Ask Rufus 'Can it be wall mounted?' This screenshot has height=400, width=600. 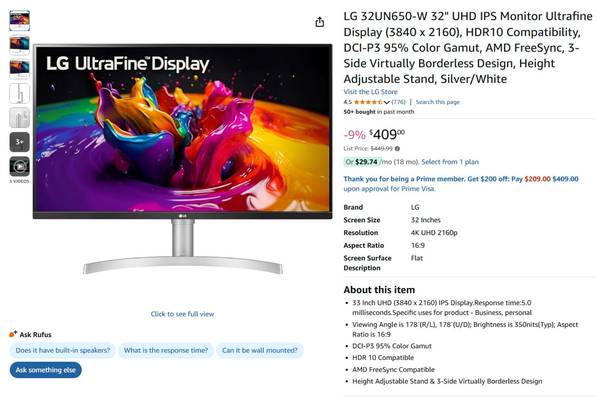[260, 350]
